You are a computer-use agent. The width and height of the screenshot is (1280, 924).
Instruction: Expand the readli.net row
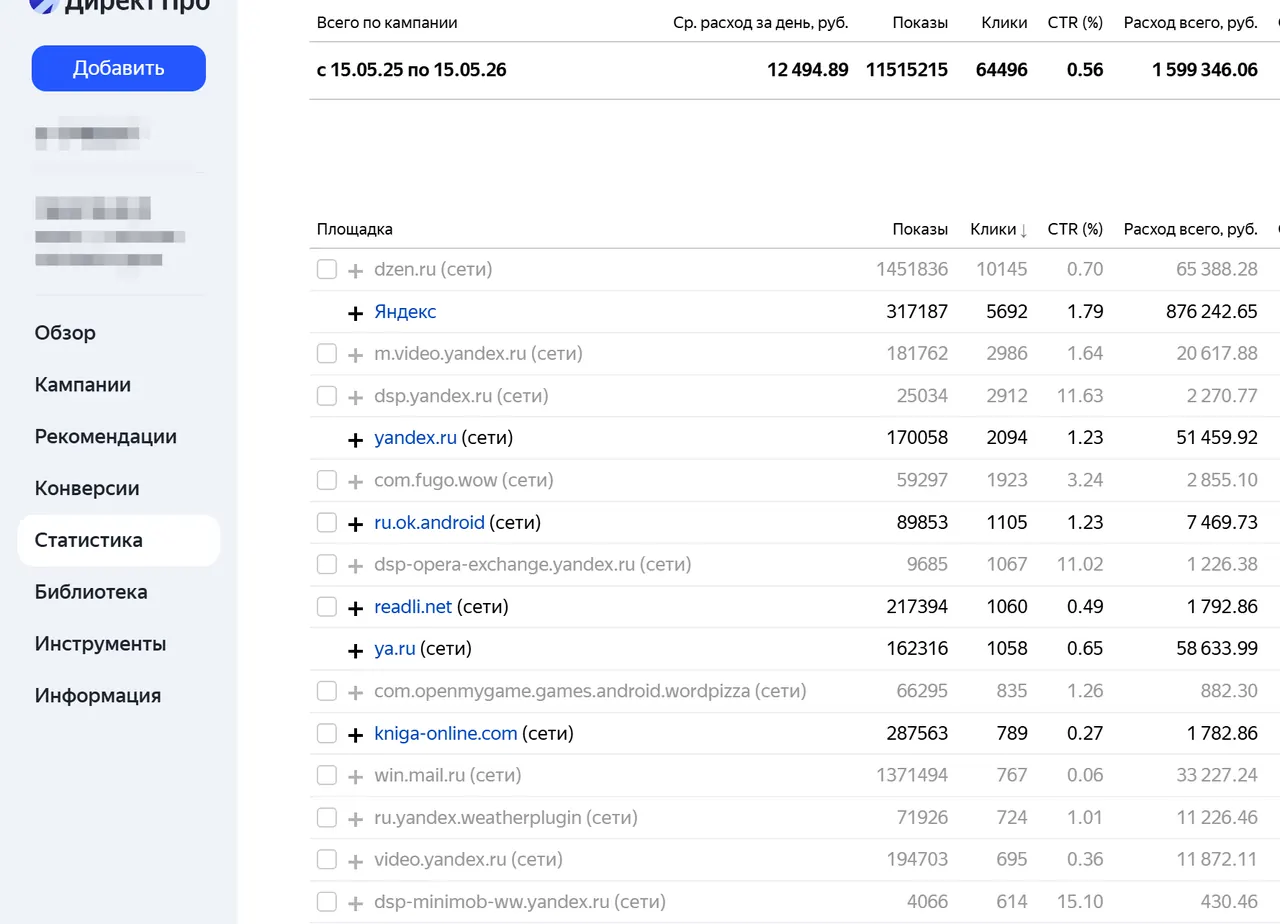click(355, 608)
